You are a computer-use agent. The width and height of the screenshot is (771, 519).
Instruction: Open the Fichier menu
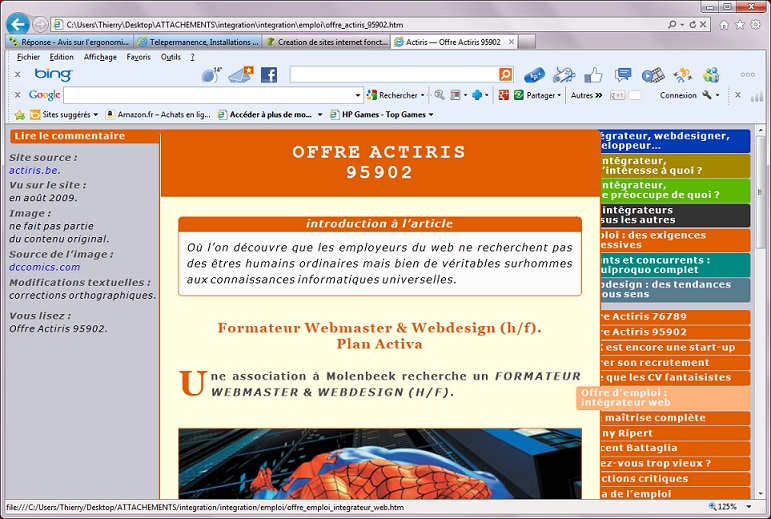28,57
